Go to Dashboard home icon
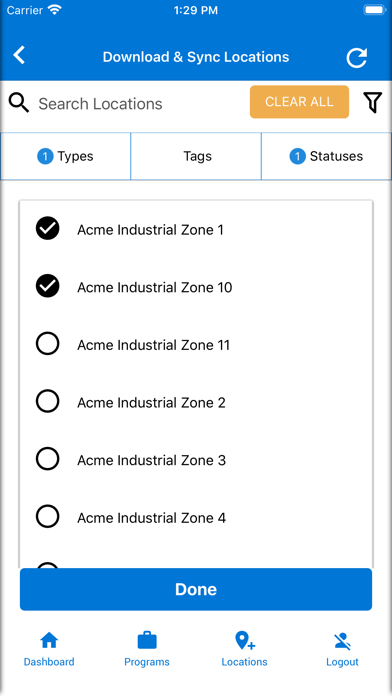Image resolution: width=392 pixels, height=696 pixels. pos(49,641)
